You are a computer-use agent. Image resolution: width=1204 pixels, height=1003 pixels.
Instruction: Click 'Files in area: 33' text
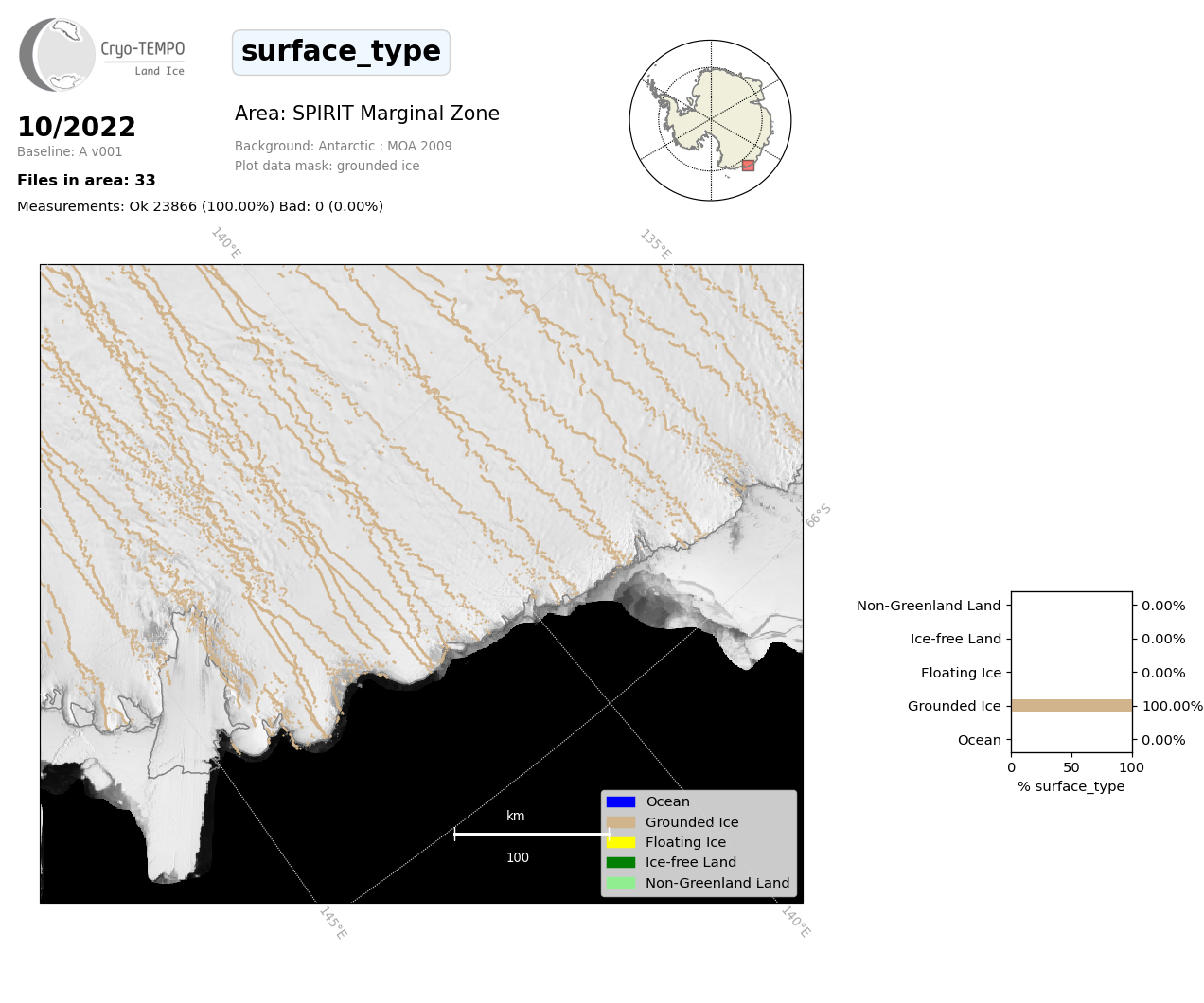(x=86, y=180)
